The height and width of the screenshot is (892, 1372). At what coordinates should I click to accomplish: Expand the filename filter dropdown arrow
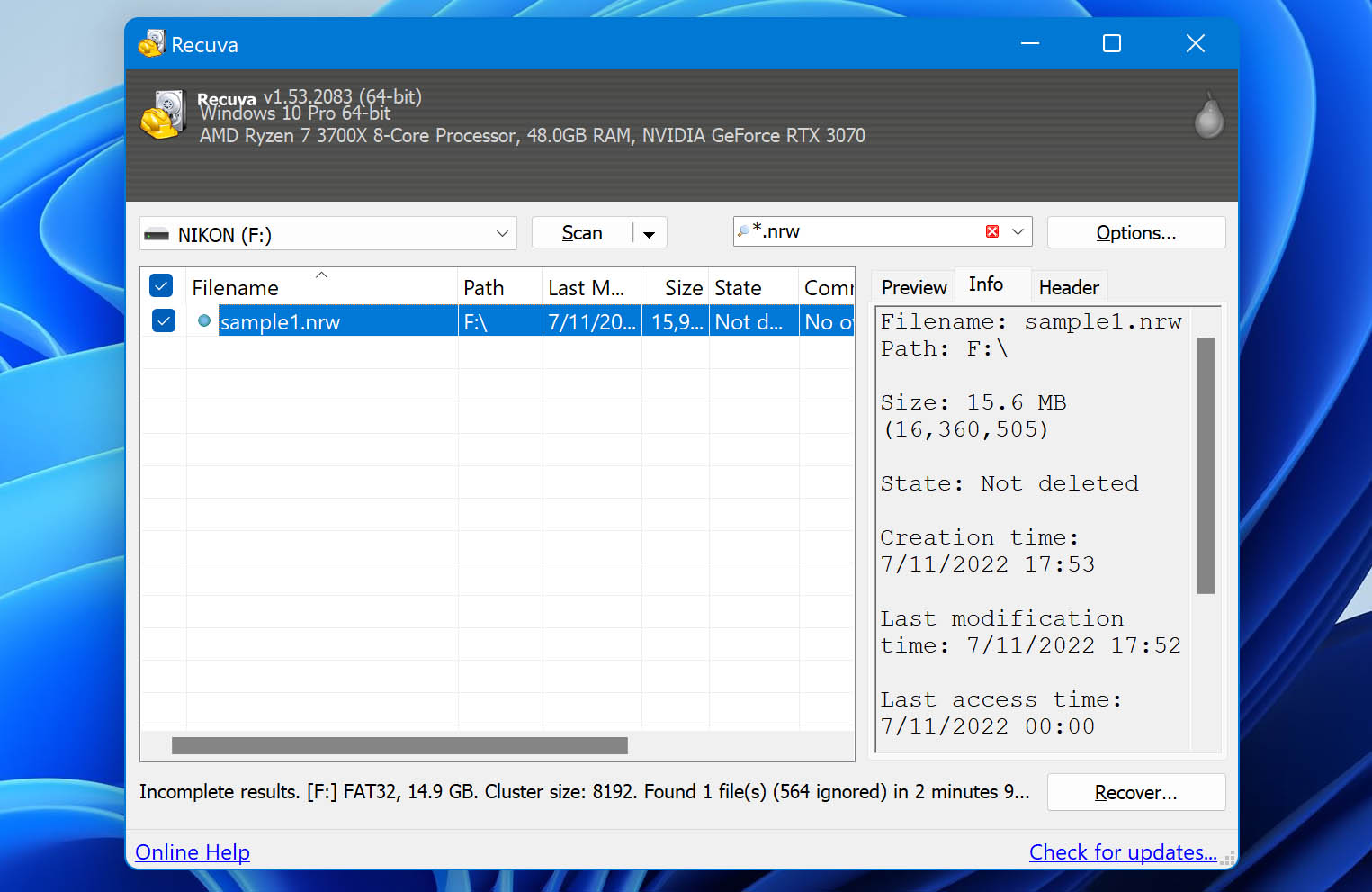[x=1018, y=231]
